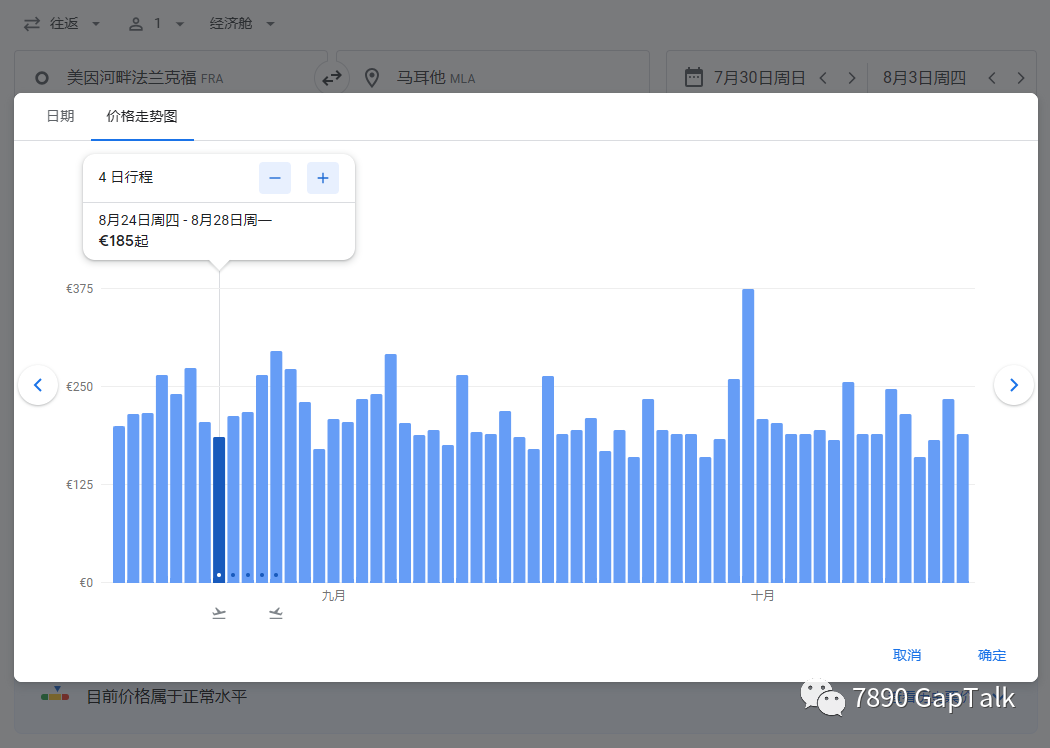Confirm with the 确定 button
Viewport: 1050px width, 748px height.
pos(992,655)
